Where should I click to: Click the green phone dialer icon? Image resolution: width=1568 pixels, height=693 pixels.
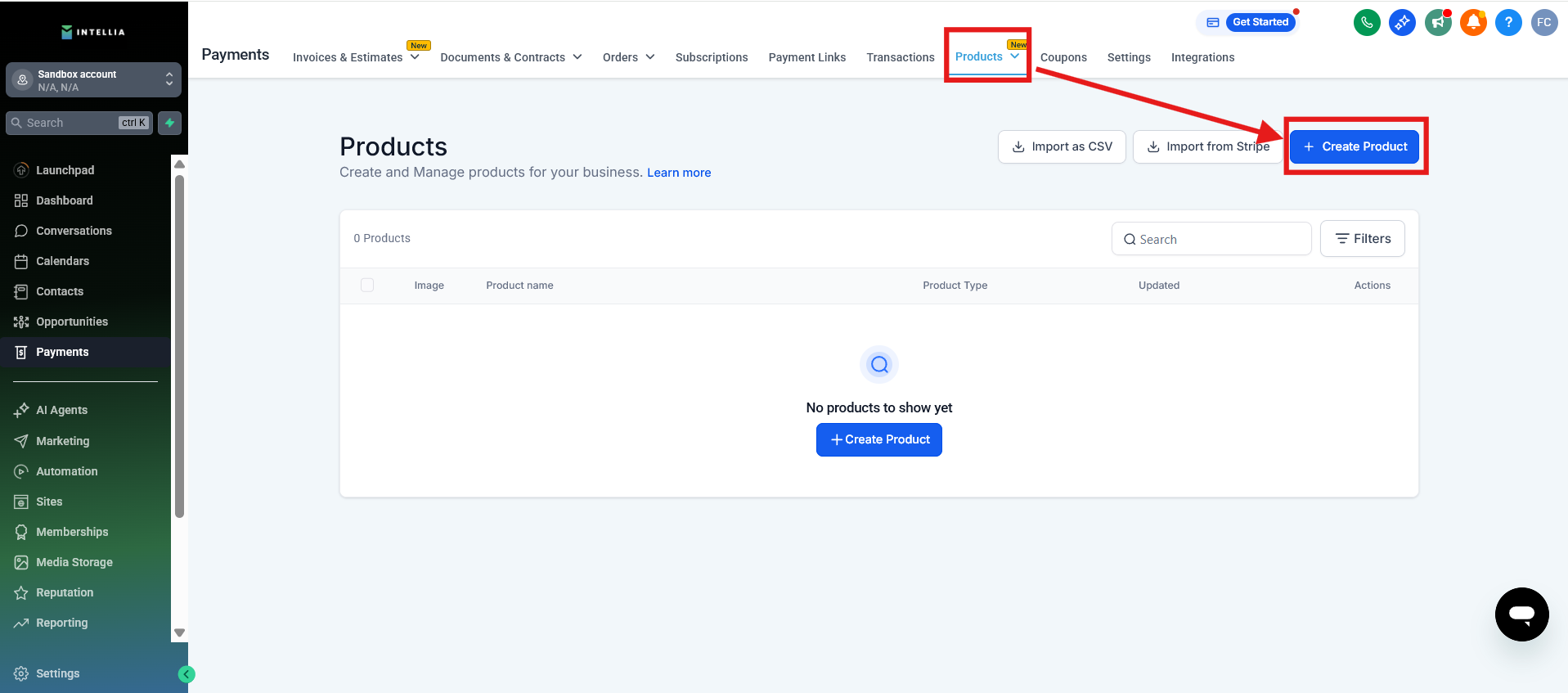tap(1367, 22)
